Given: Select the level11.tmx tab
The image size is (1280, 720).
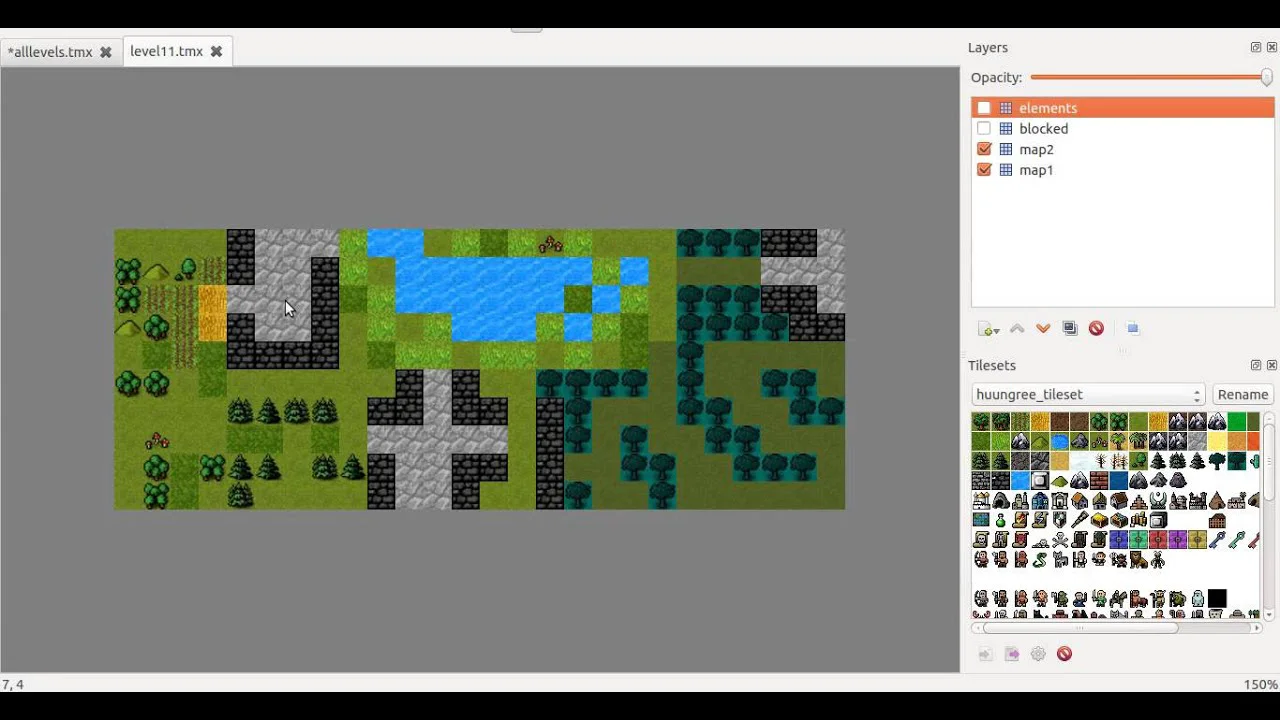Looking at the screenshot, I should [x=166, y=51].
